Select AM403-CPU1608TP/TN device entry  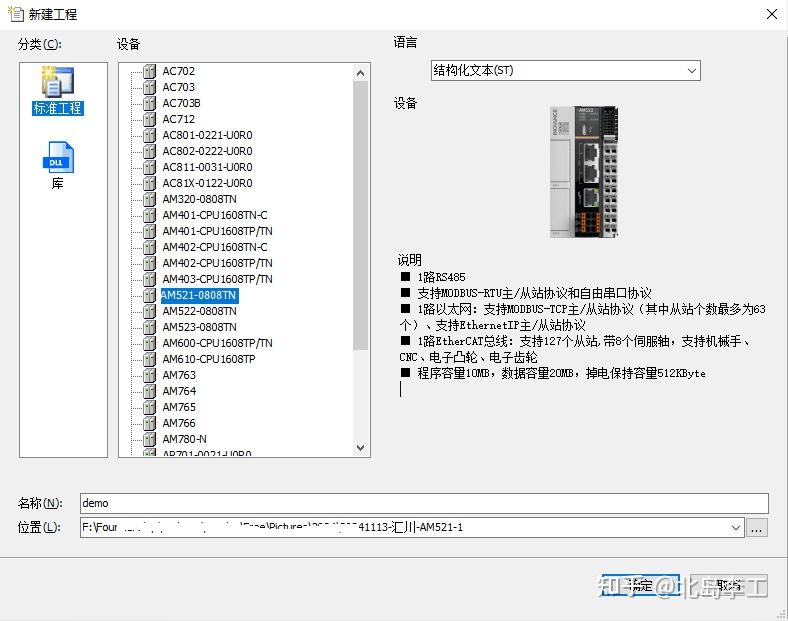217,279
